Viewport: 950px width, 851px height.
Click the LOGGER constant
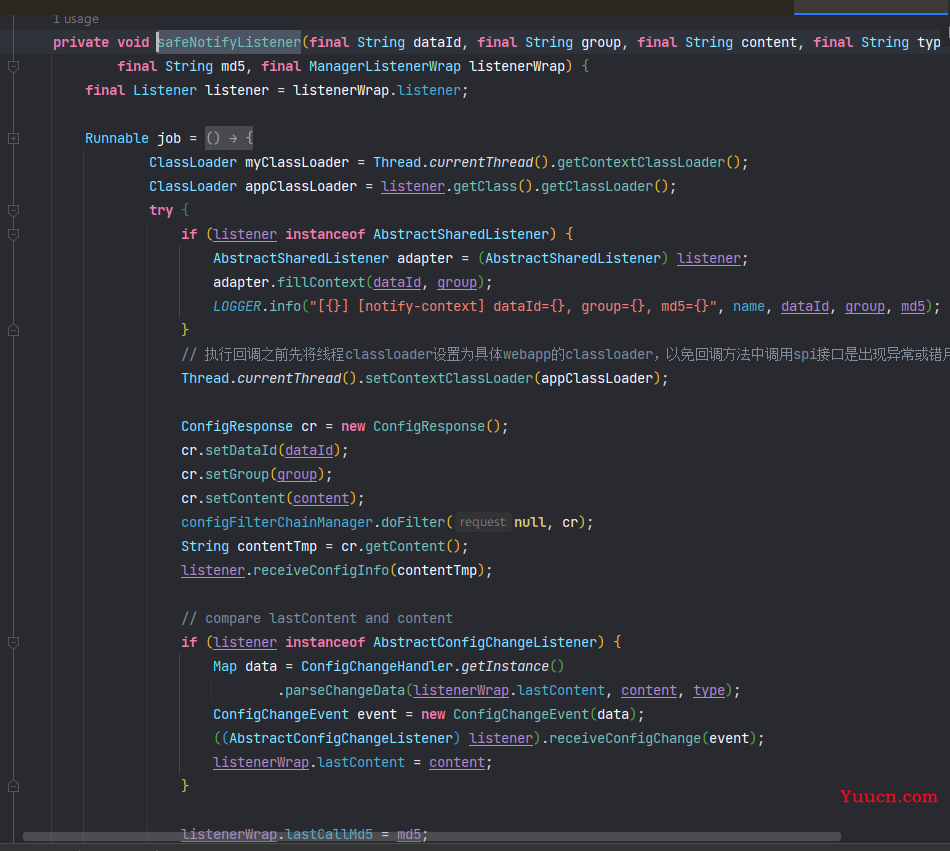point(237,306)
